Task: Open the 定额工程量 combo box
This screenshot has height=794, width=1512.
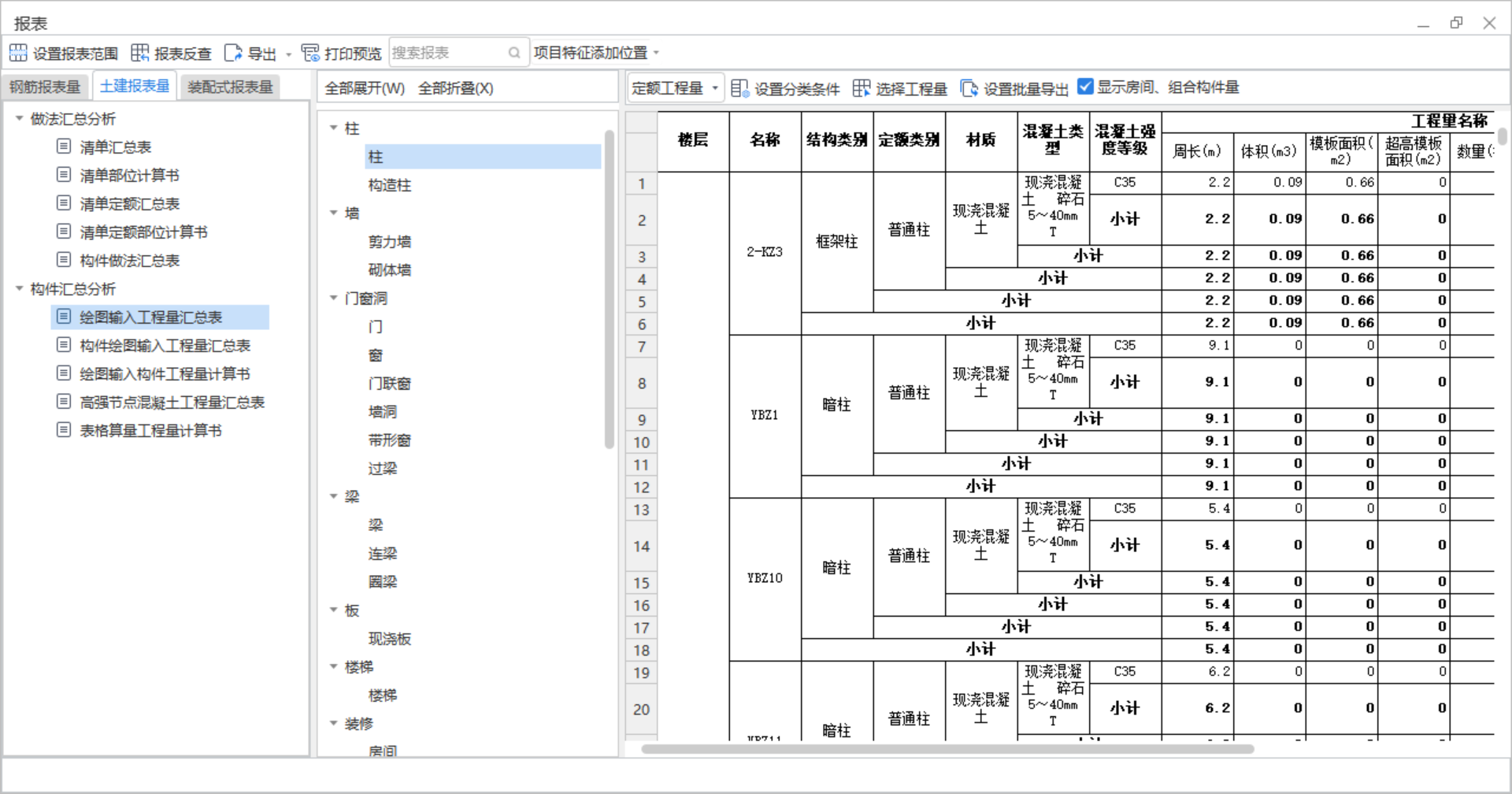Action: 676,88
